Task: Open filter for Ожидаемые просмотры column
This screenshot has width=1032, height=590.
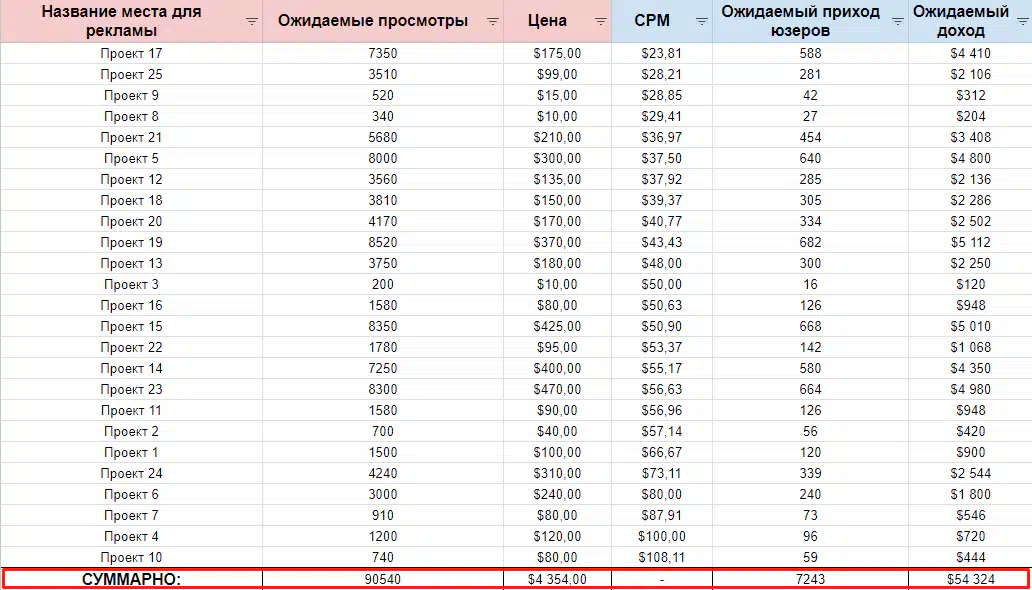Action: coord(493,22)
